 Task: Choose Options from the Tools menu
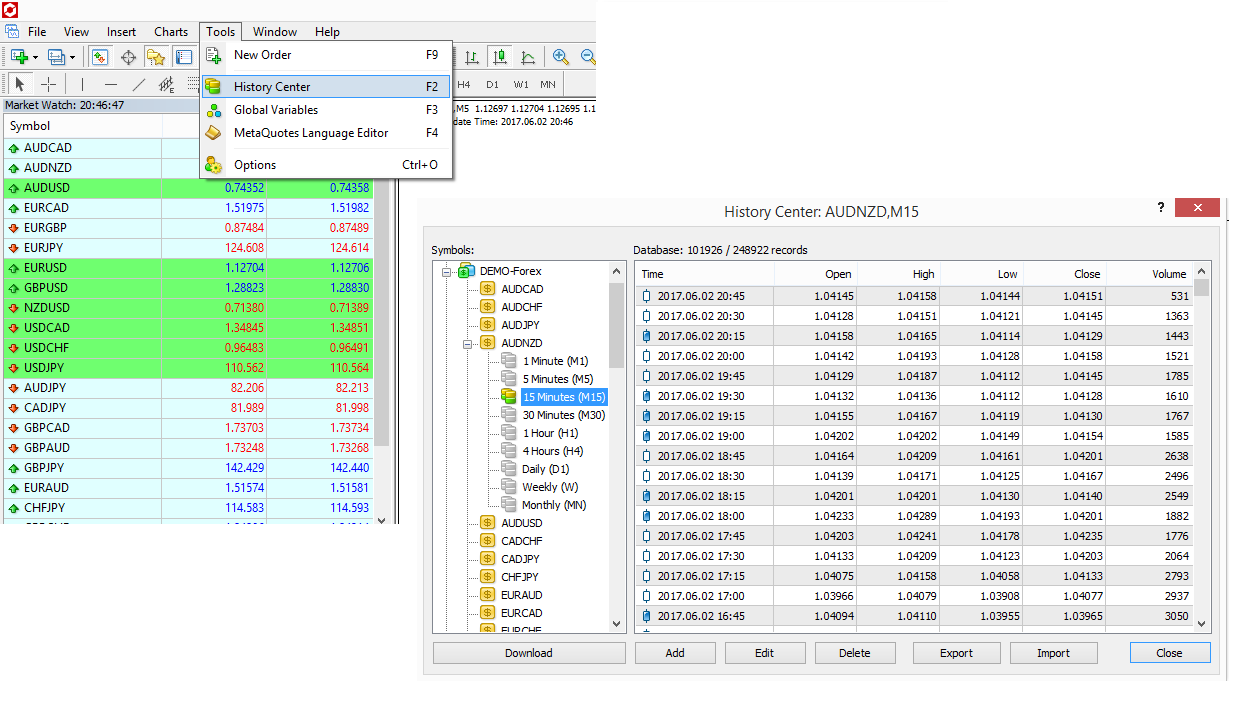tap(326, 165)
